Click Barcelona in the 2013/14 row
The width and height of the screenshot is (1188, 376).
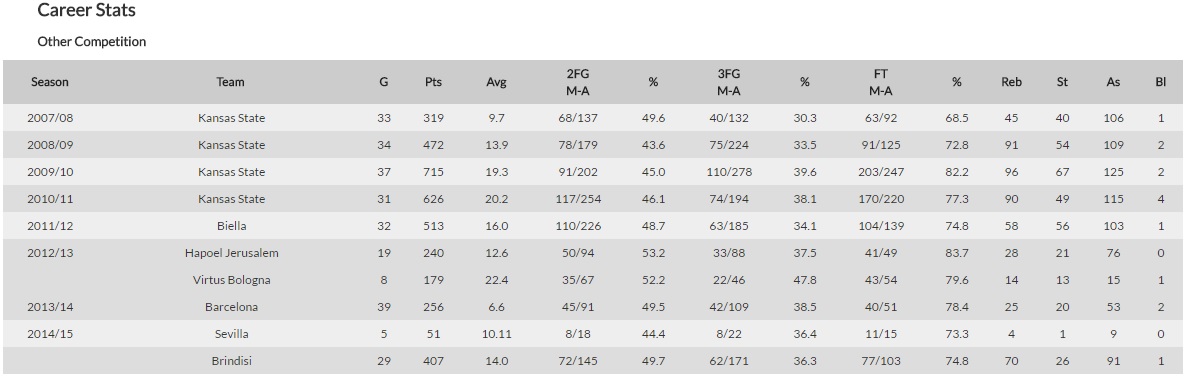[231, 307]
